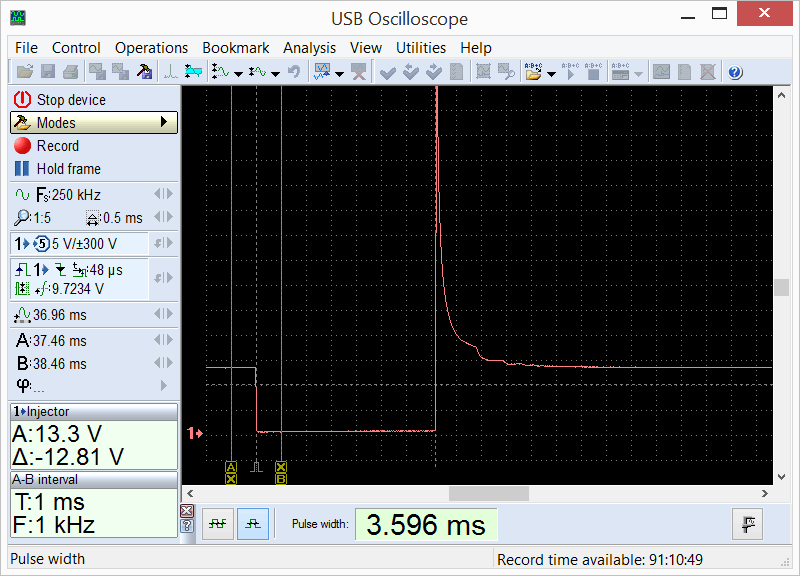This screenshot has height=576, width=800.
Task: Click the undo arrow toolbar icon
Action: click(293, 72)
